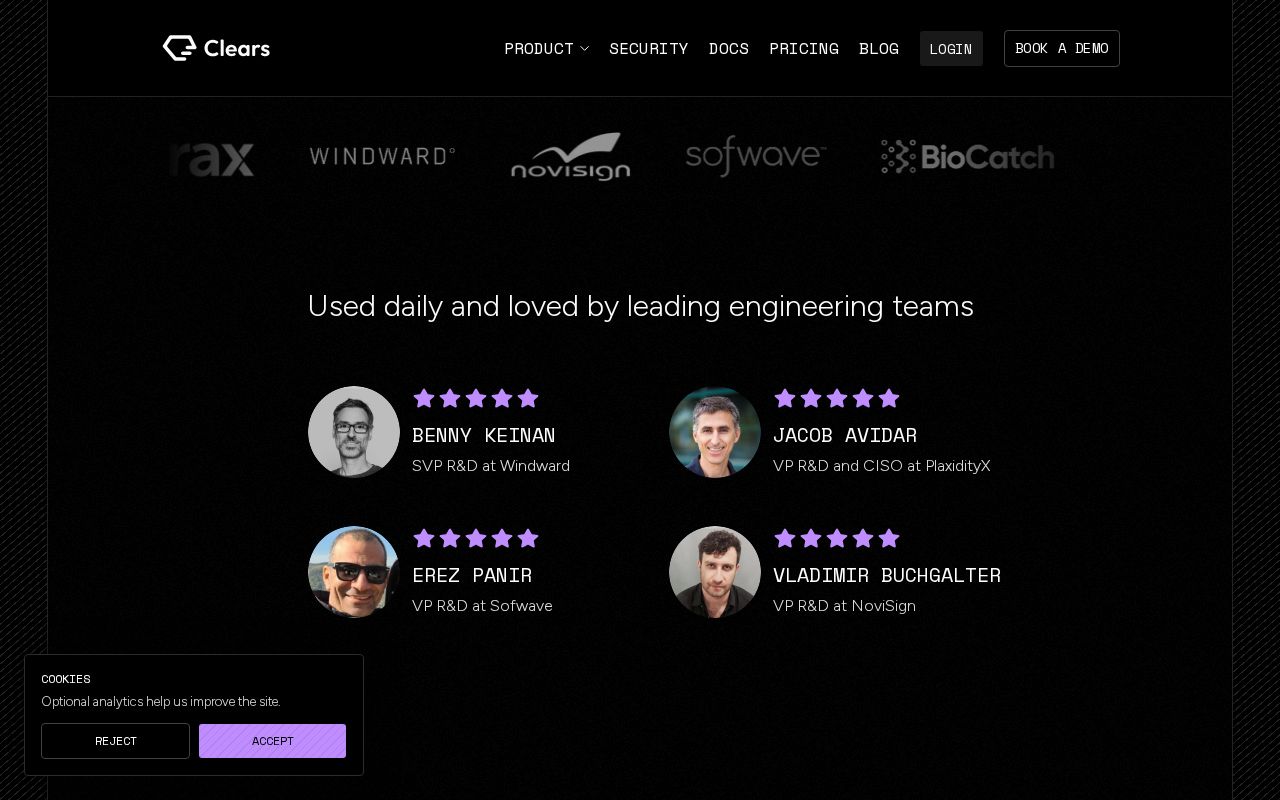Click the Book a Demo button
1280x800 pixels.
[x=1061, y=48]
